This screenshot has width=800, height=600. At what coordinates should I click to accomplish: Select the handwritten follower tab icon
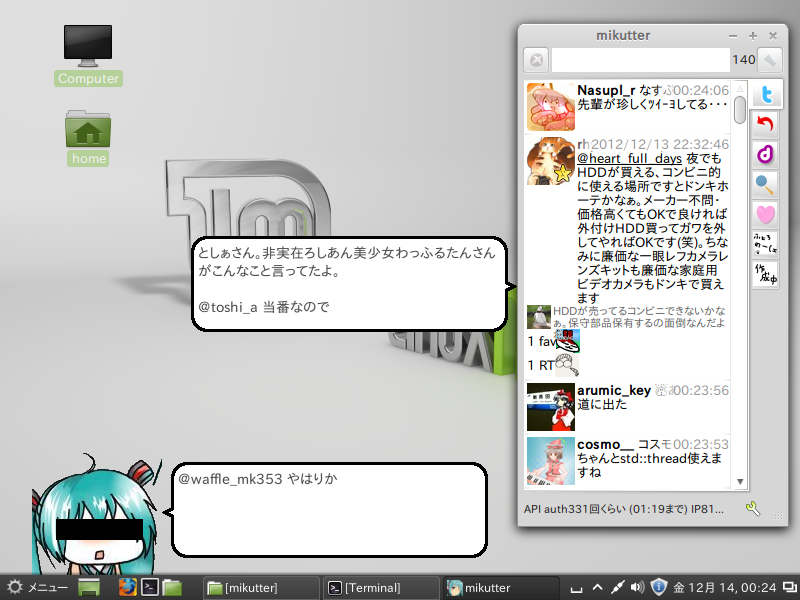(765, 244)
